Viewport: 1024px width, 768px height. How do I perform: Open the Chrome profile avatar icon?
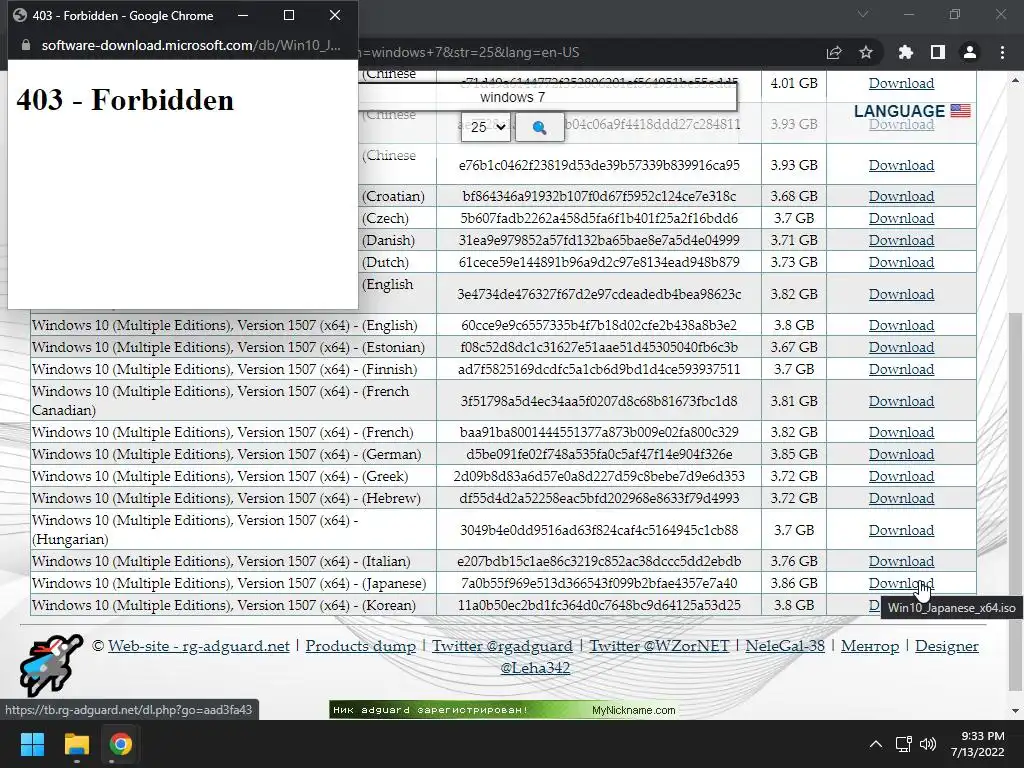(x=970, y=52)
